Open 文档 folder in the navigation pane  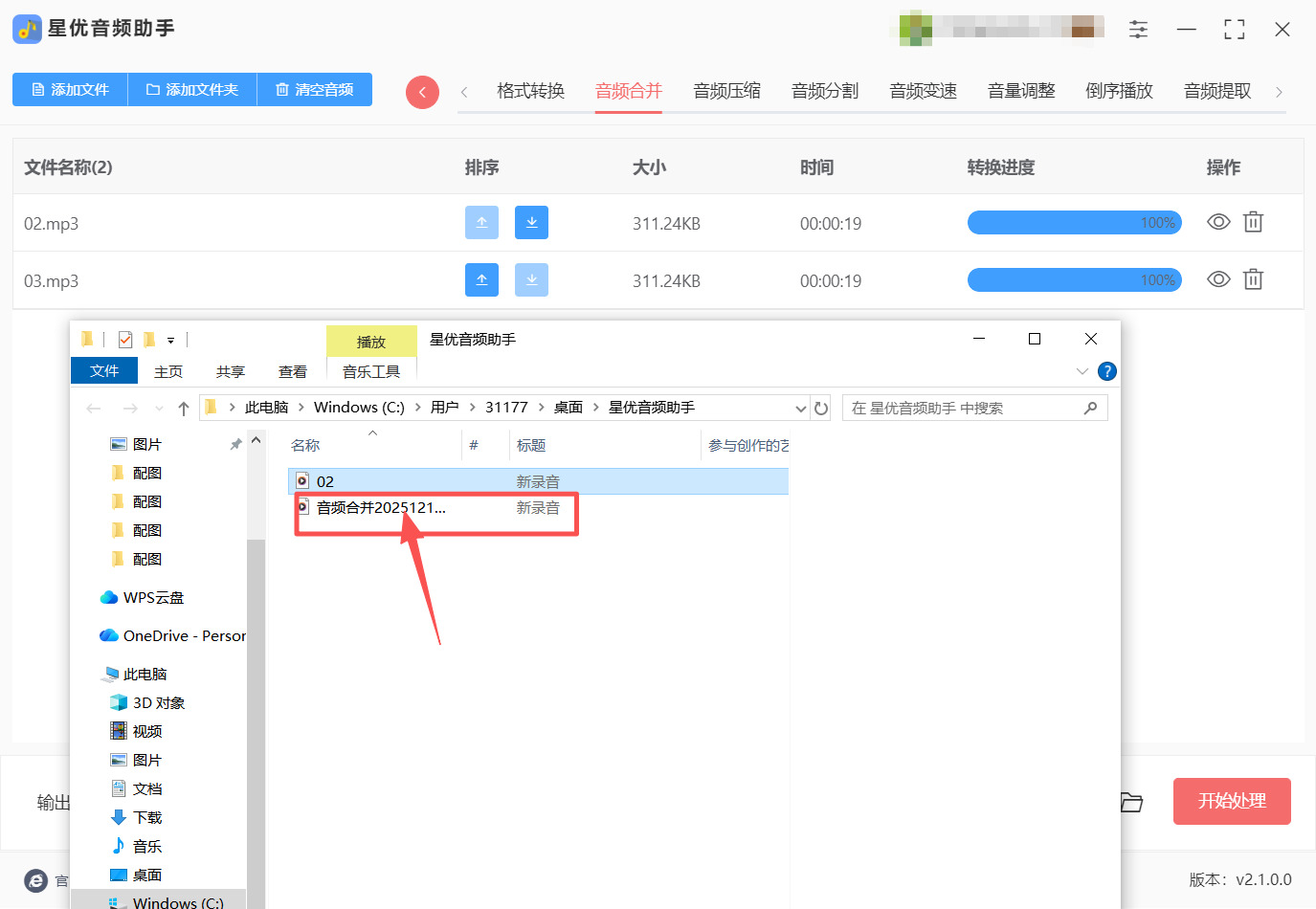tap(136, 789)
